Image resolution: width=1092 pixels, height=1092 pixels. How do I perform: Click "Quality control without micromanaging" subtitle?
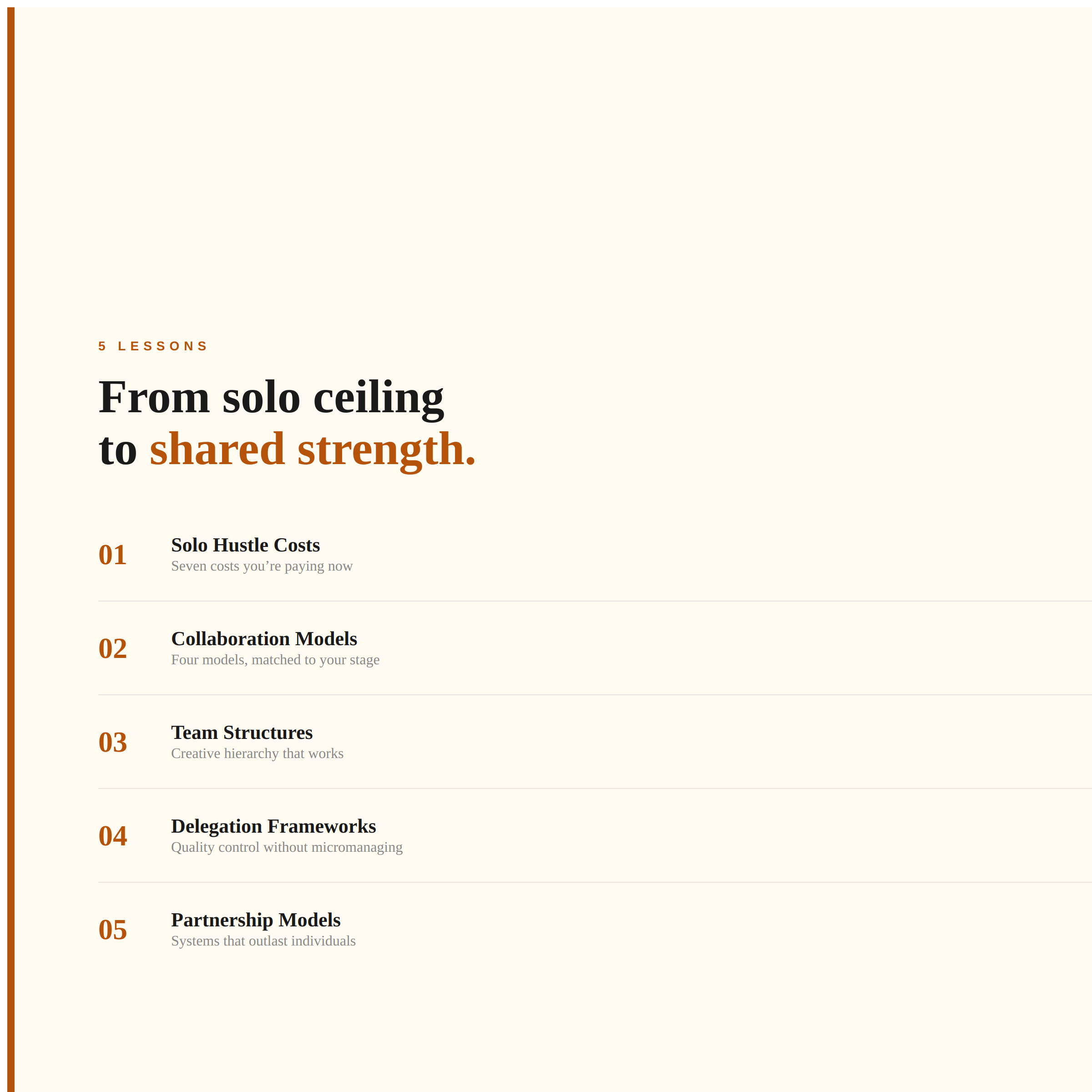point(287,848)
